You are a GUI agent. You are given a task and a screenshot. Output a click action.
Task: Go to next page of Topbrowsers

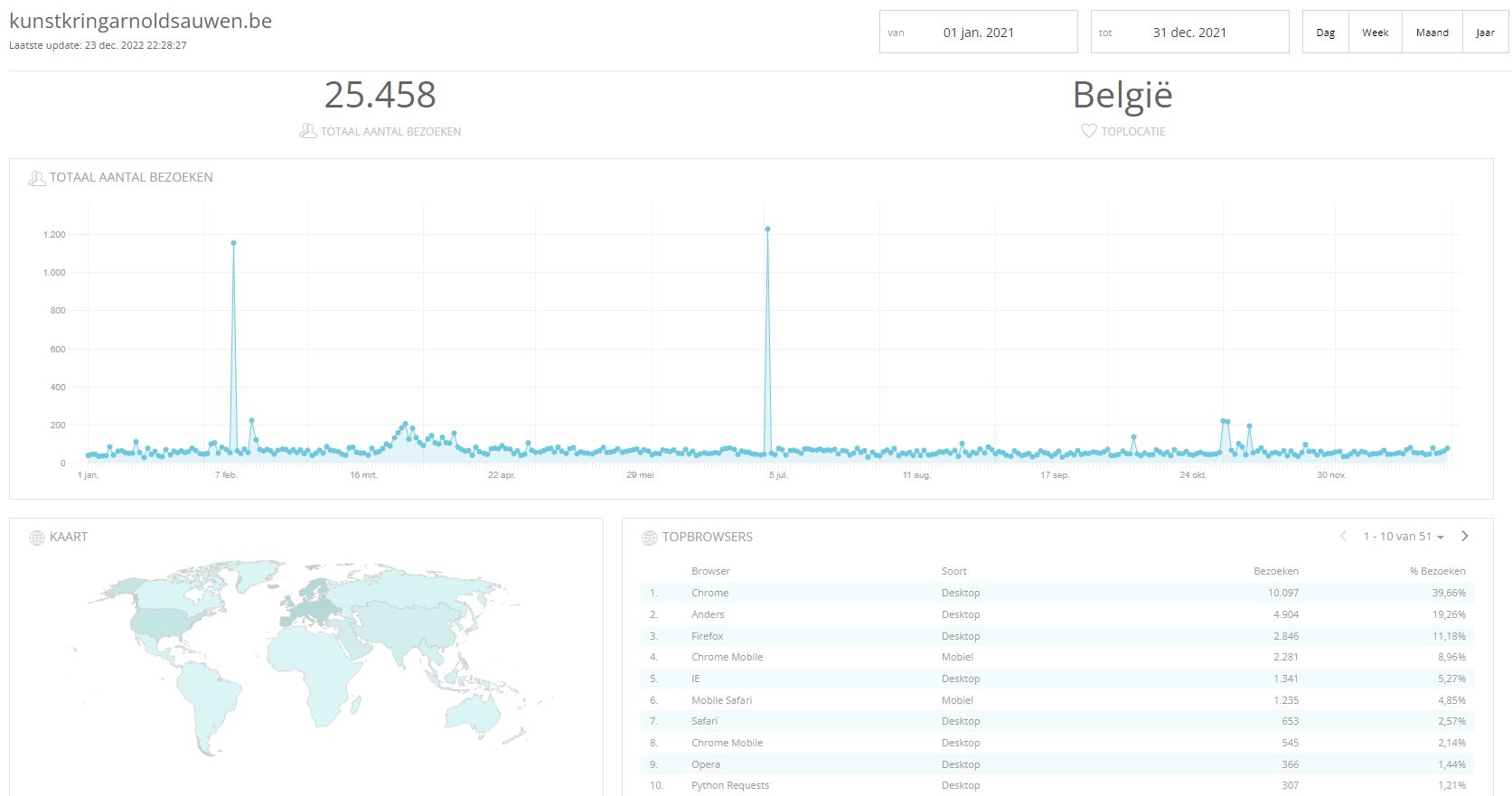tap(1465, 536)
